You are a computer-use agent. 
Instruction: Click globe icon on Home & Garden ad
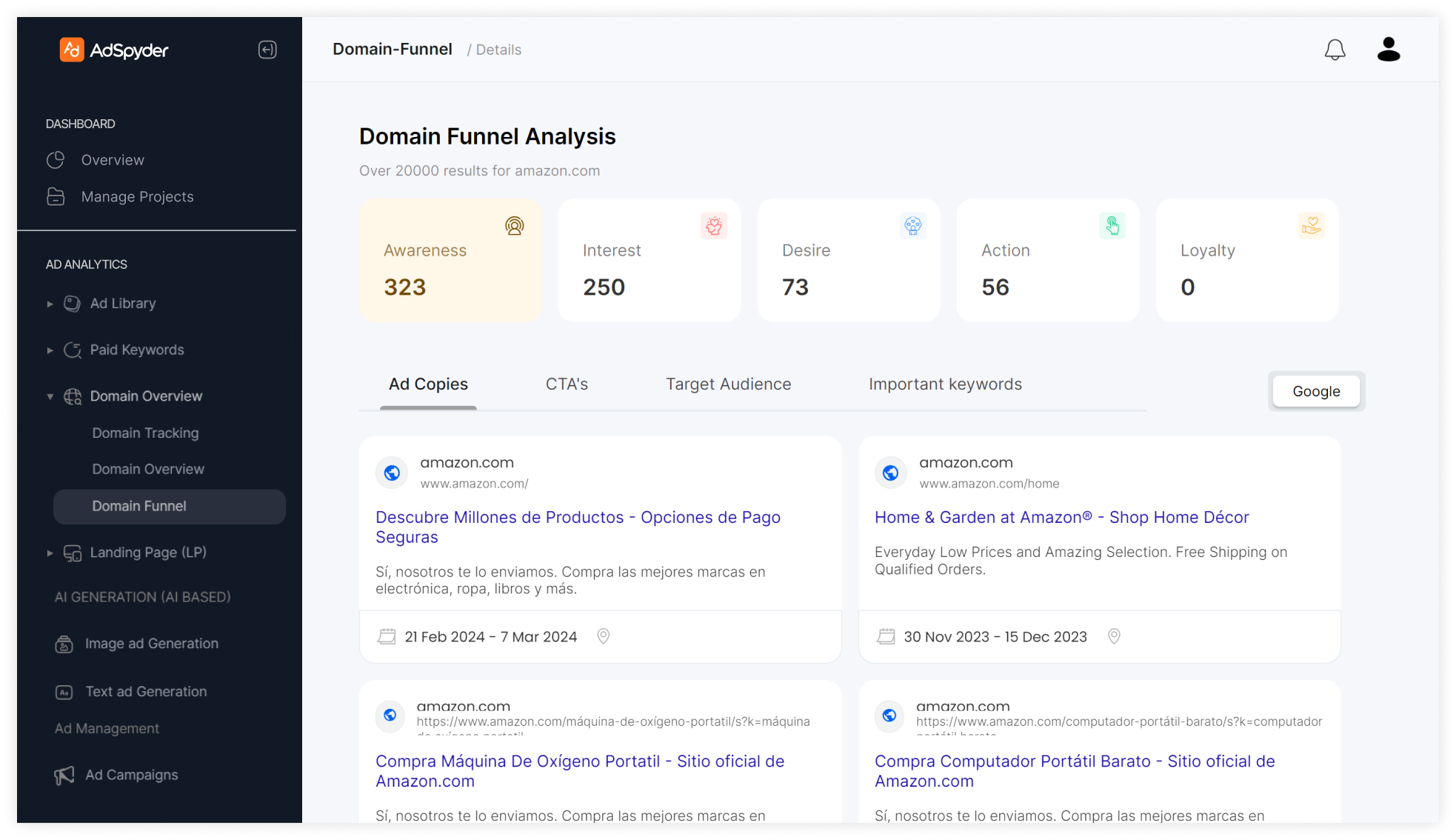pos(891,473)
